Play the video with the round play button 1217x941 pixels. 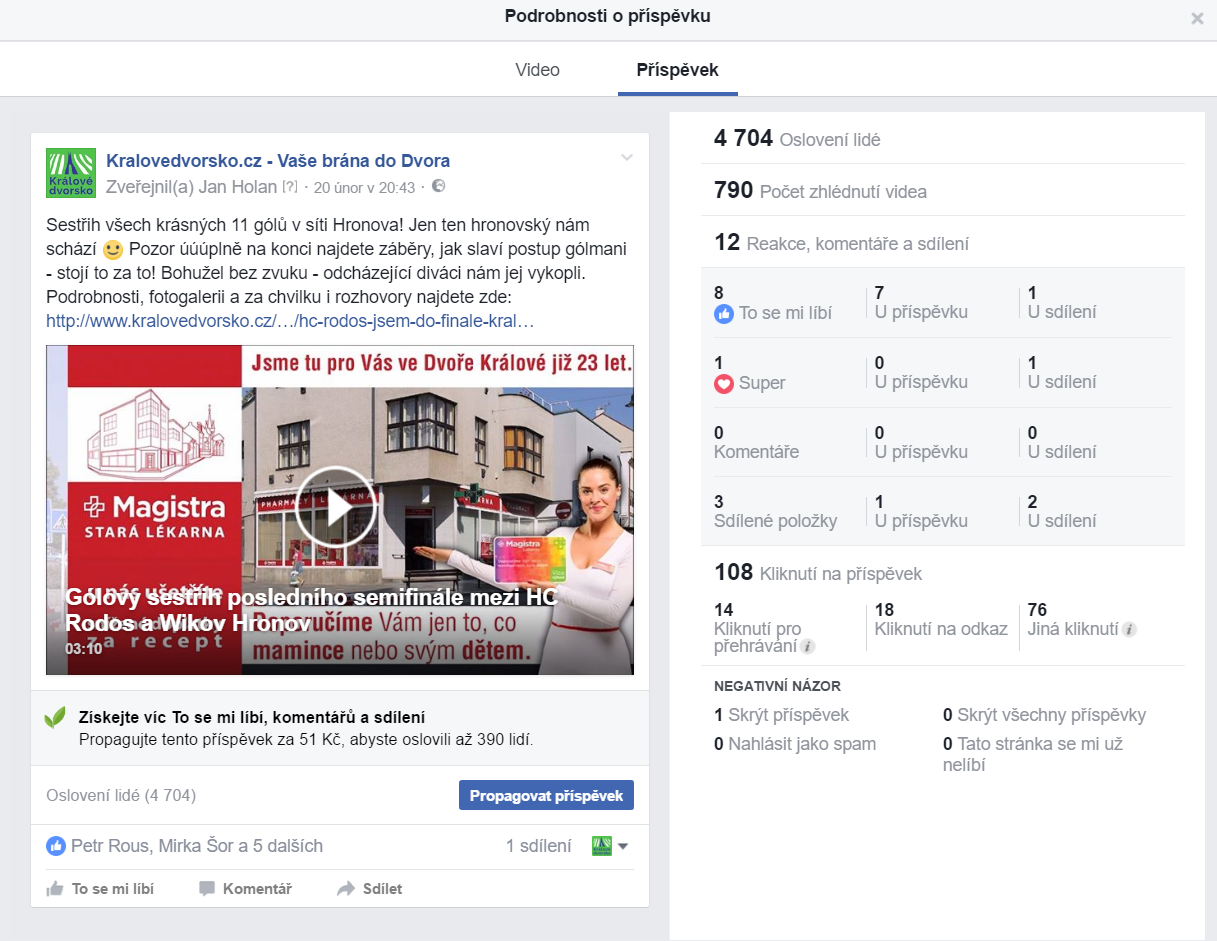(x=335, y=507)
